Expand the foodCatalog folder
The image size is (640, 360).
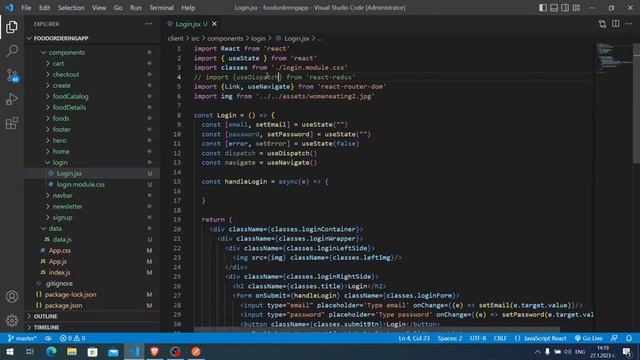(70, 97)
